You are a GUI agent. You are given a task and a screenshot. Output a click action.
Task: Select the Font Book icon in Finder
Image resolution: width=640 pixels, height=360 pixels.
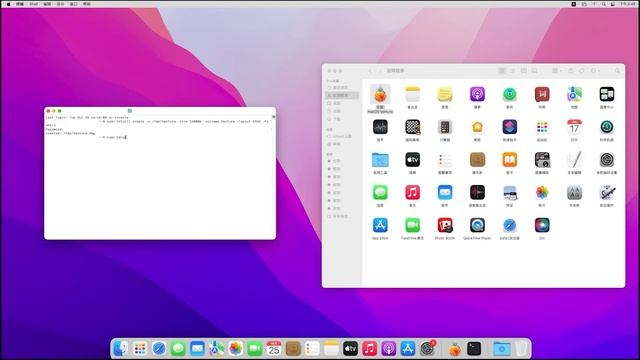click(x=574, y=192)
